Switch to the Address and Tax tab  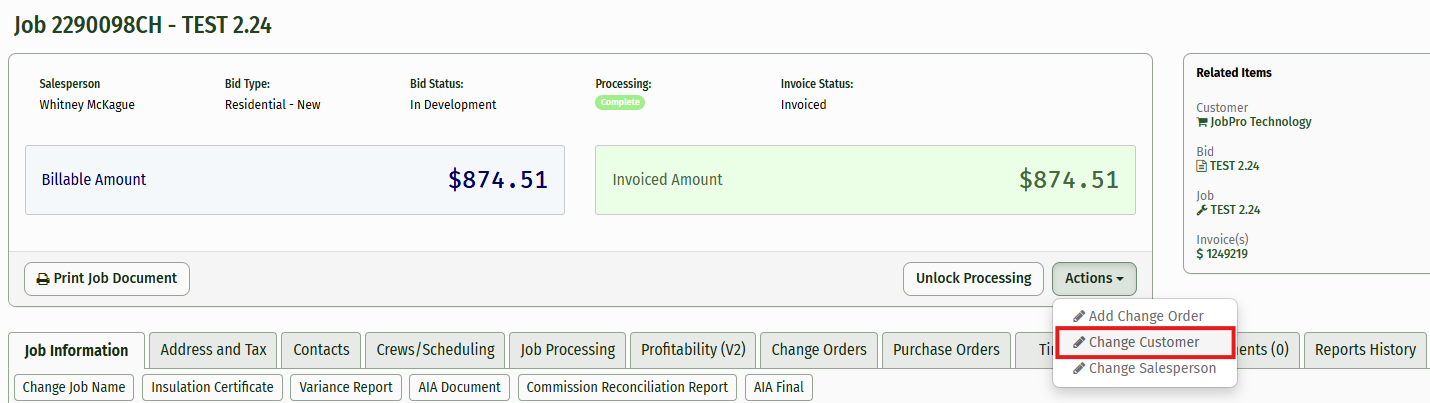pyautogui.click(x=214, y=350)
